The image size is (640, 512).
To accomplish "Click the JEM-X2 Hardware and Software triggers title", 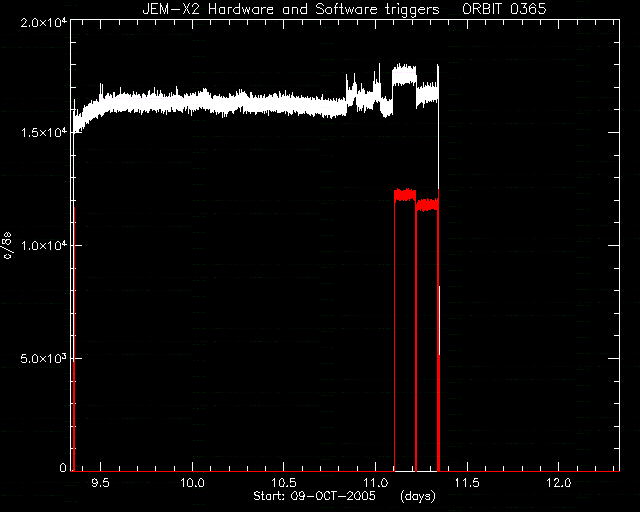I will (291, 9).
